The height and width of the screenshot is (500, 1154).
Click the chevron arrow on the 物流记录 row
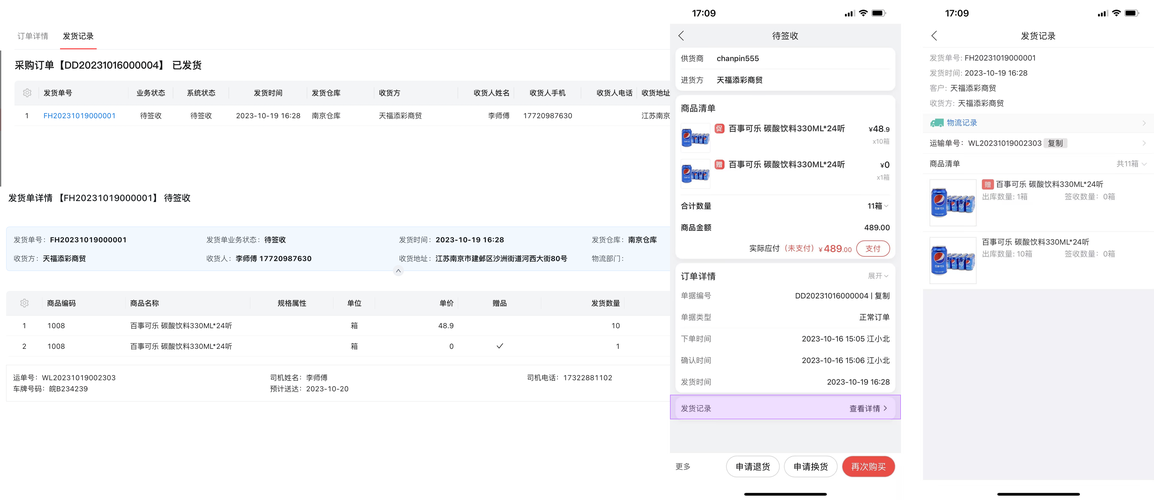1144,123
